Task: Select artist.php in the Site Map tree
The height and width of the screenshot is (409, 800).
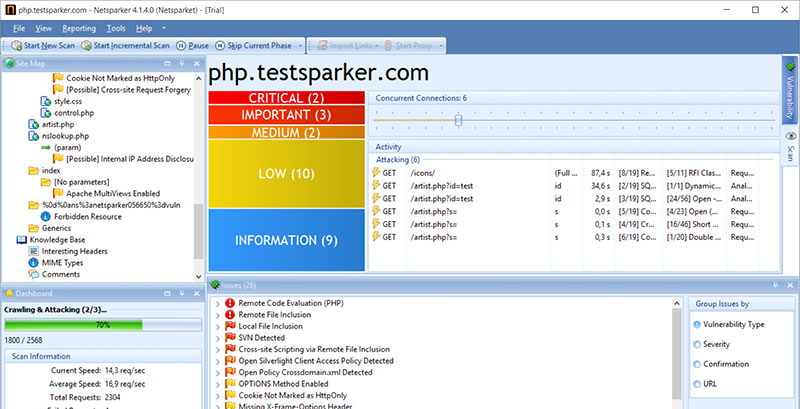Action: pos(56,124)
